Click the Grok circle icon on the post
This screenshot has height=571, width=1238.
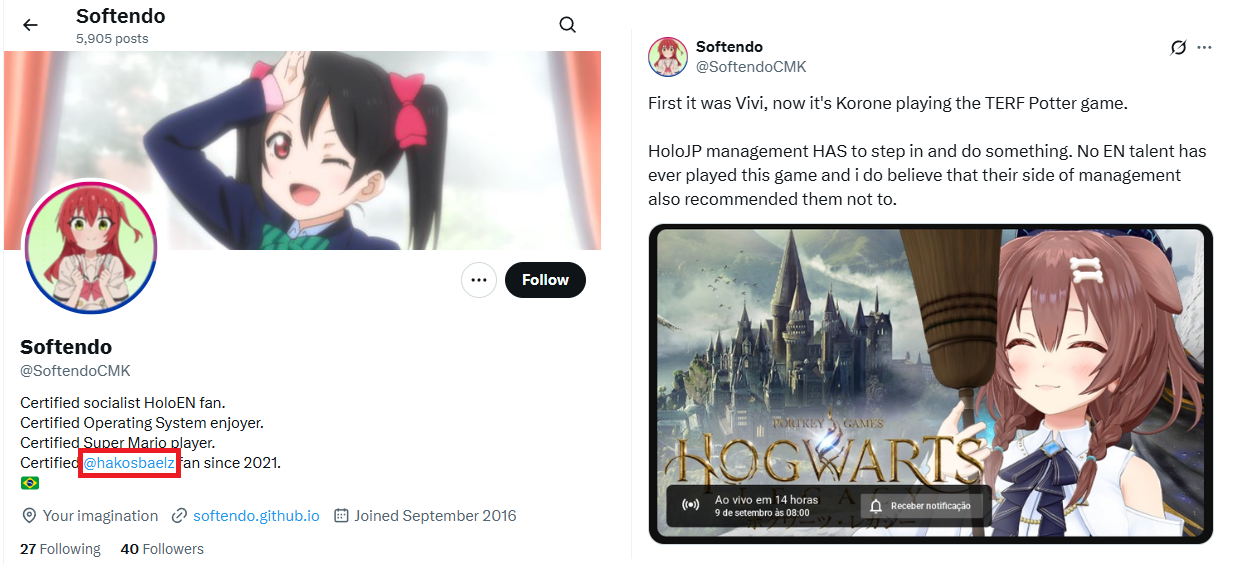(x=1178, y=47)
